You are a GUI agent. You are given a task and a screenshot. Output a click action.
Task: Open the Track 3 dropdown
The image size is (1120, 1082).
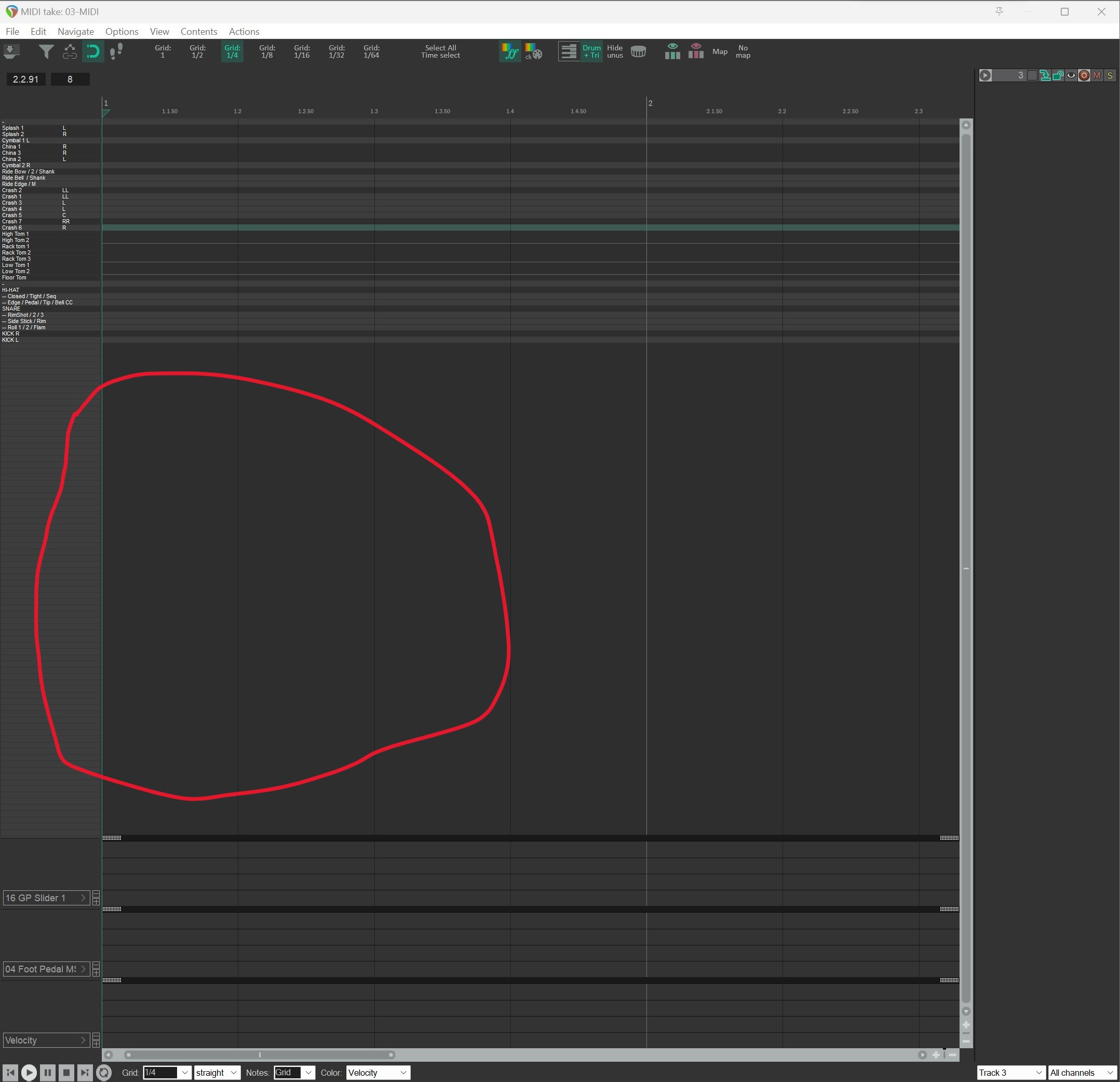(1011, 1072)
